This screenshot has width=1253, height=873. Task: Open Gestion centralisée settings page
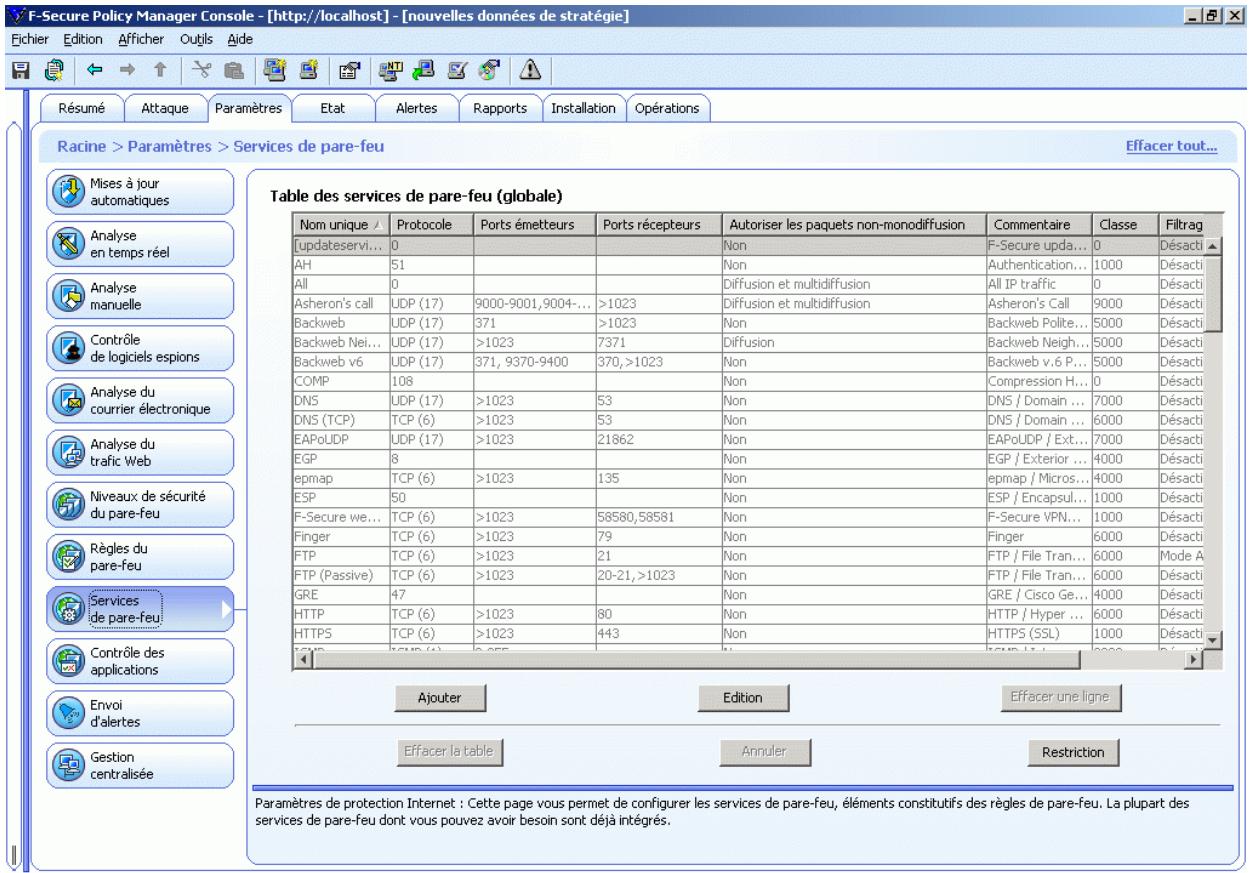140,764
